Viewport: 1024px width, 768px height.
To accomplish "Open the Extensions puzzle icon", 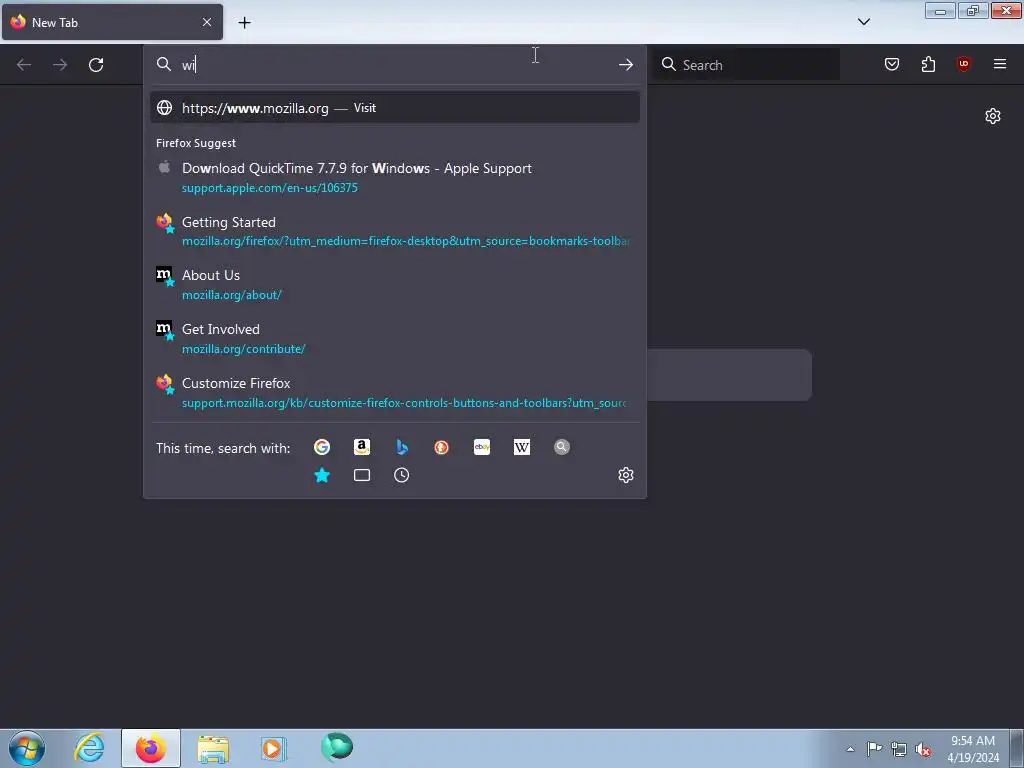I will point(928,64).
